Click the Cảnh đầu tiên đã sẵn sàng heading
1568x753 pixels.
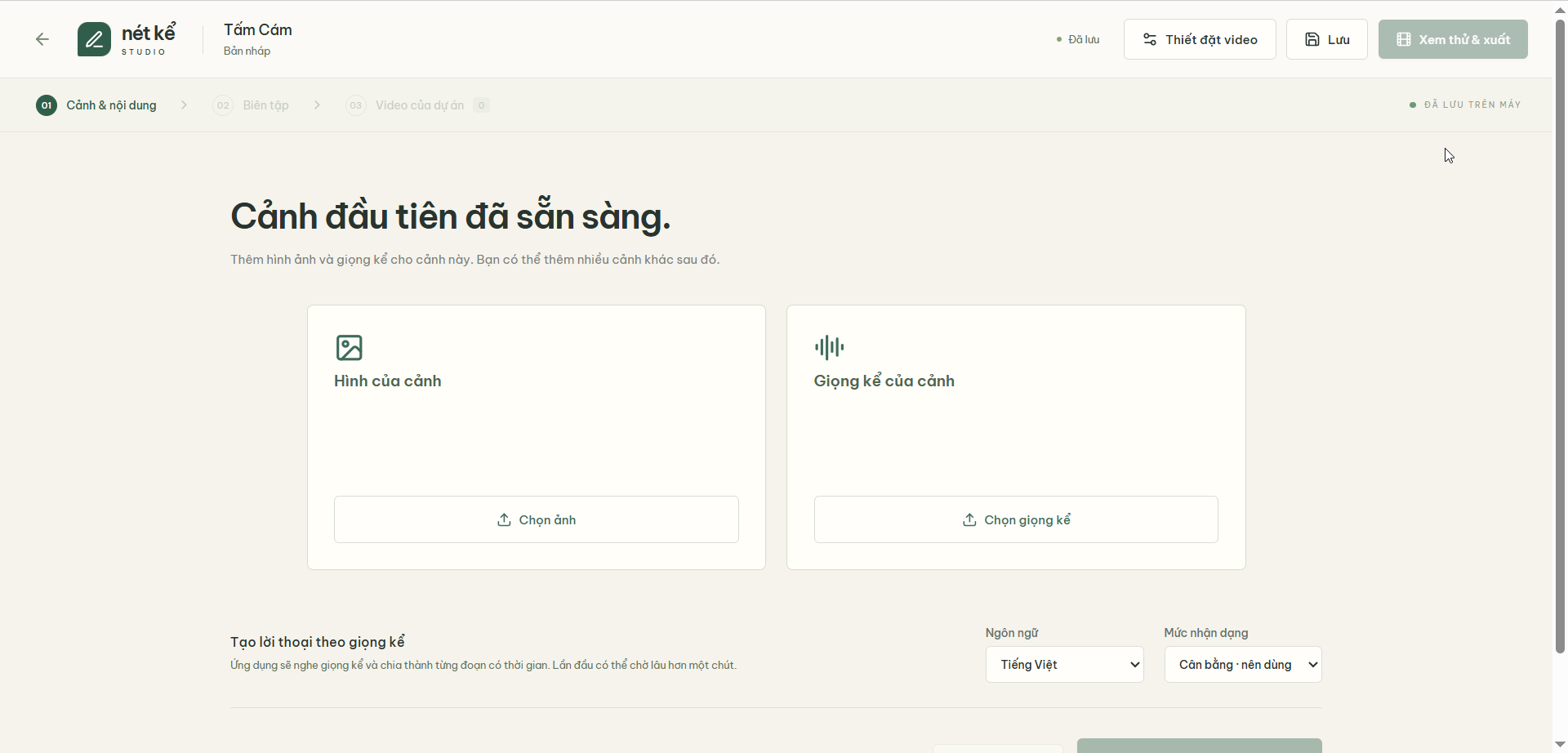pyautogui.click(x=451, y=216)
